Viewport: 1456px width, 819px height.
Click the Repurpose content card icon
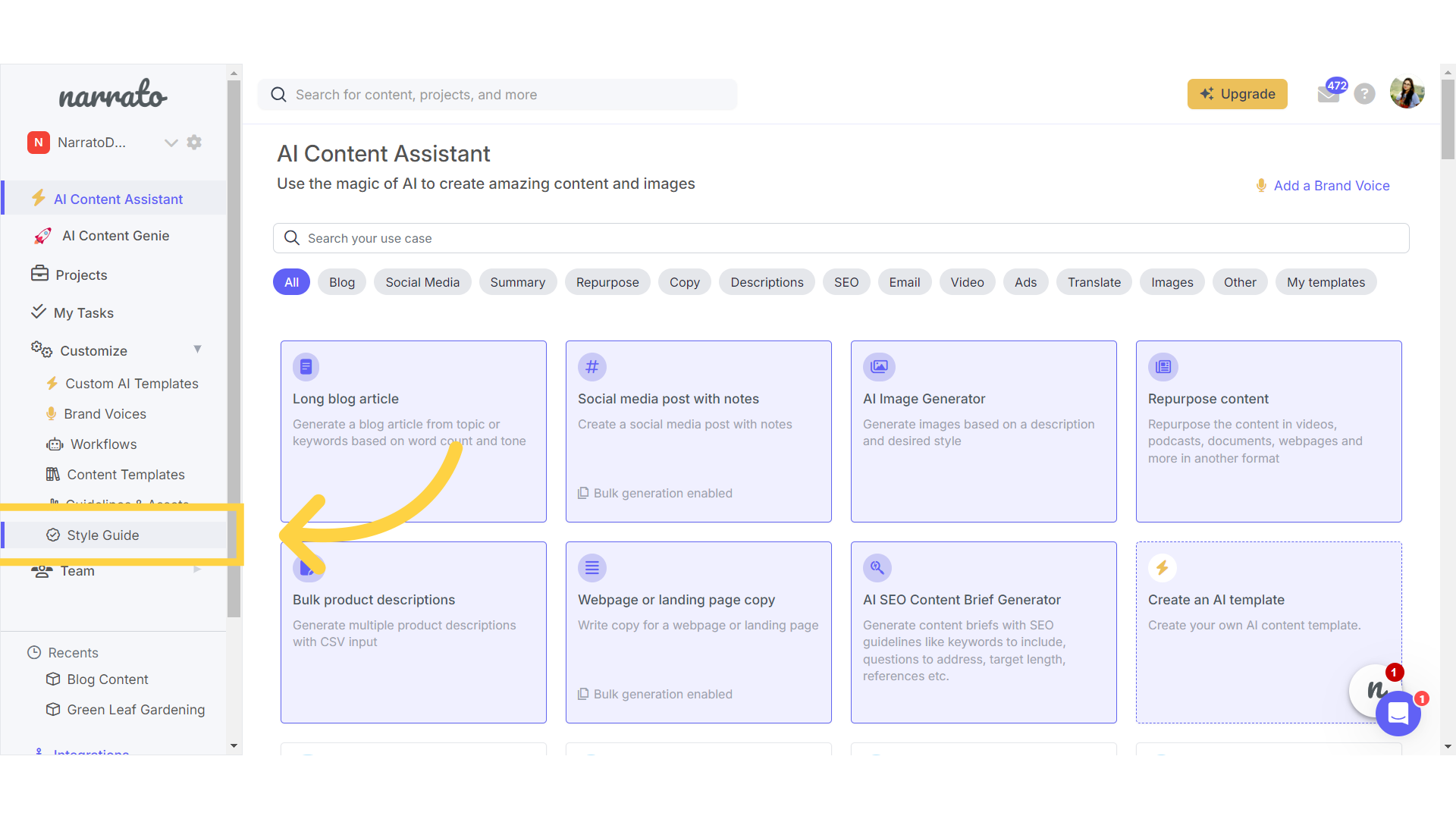coord(1163,367)
